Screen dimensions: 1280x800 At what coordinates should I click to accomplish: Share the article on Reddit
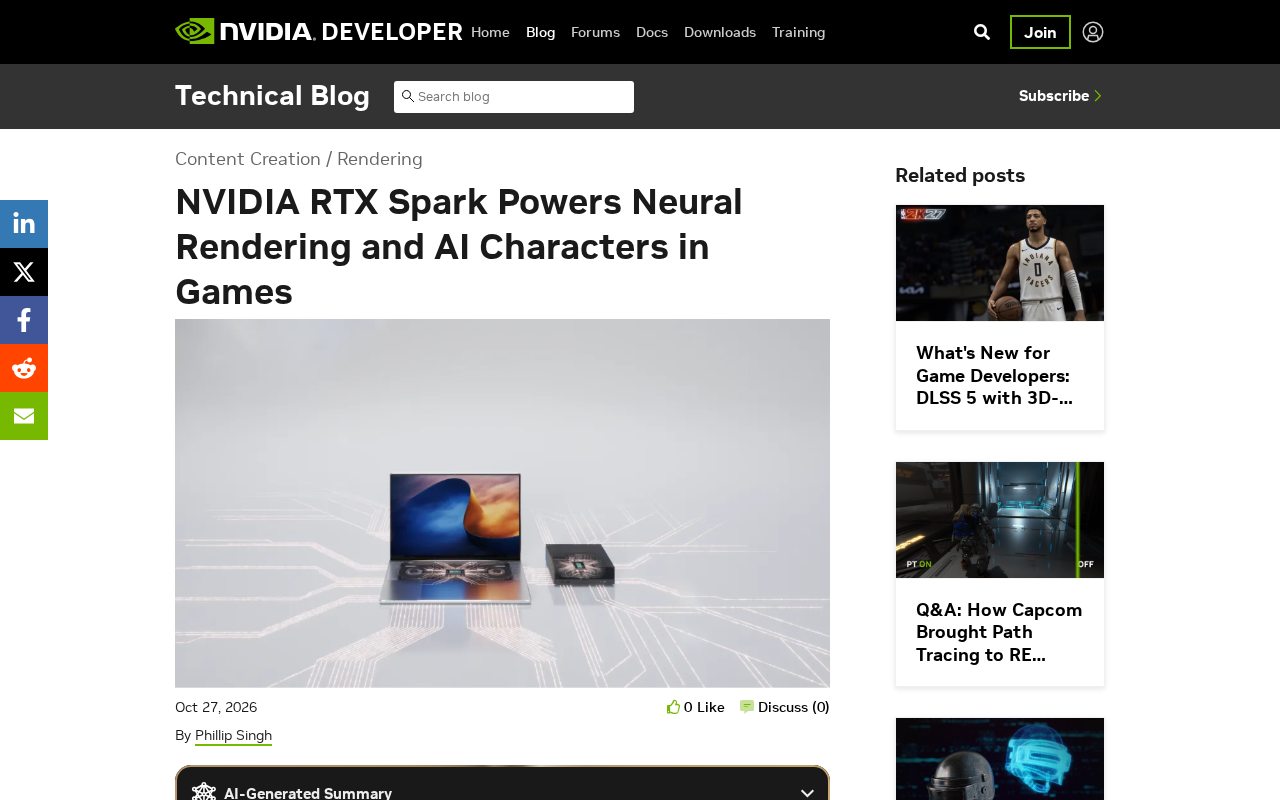24,368
